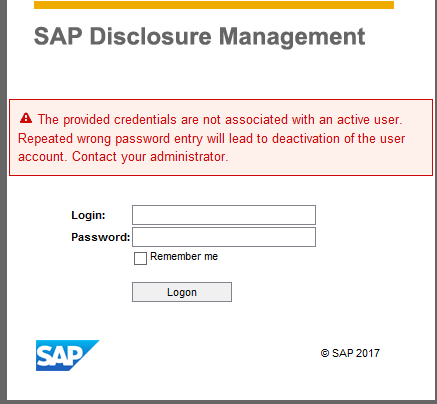Click 'deactivation of the user' error text

click(x=338, y=138)
